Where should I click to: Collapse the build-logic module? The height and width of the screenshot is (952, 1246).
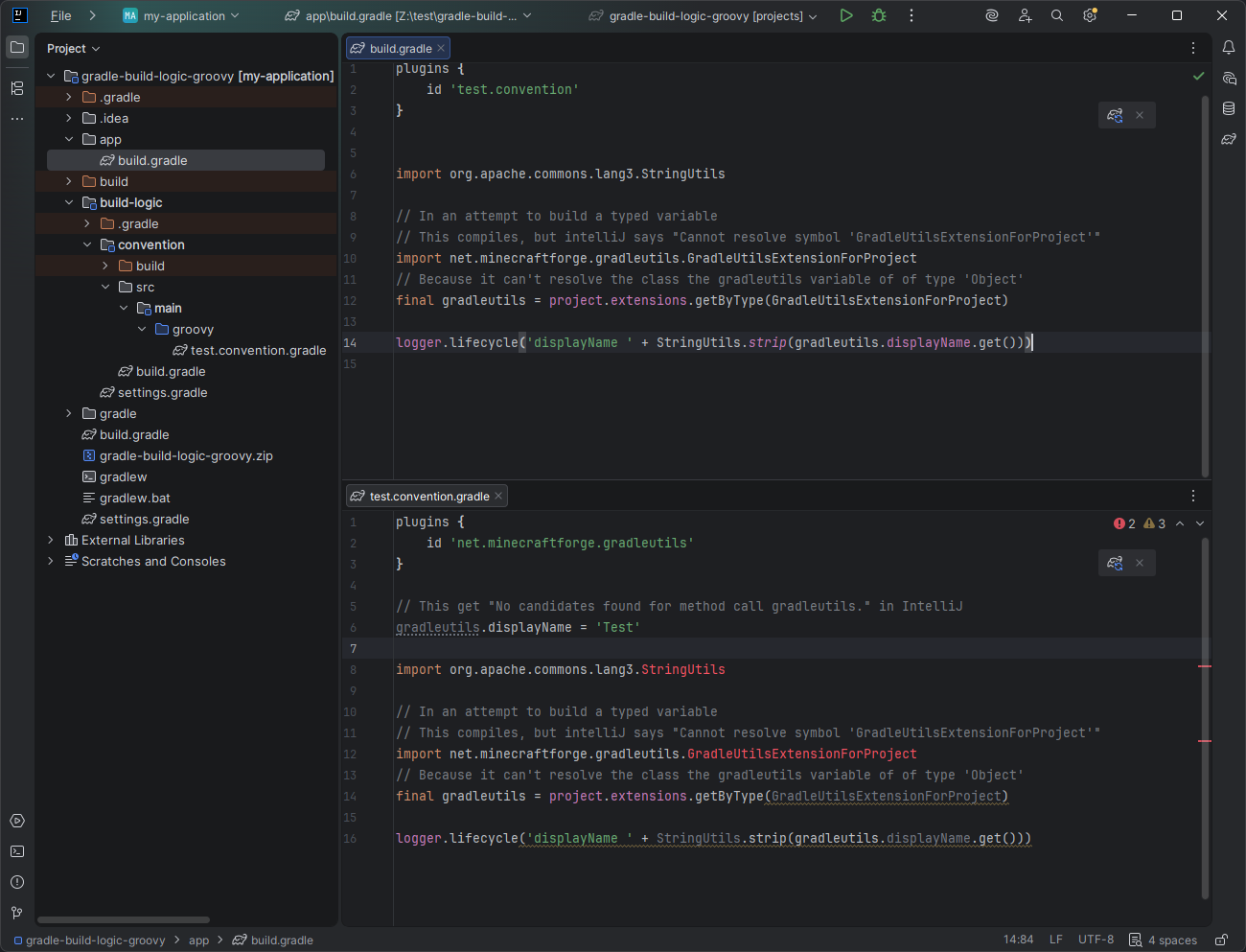click(69, 202)
